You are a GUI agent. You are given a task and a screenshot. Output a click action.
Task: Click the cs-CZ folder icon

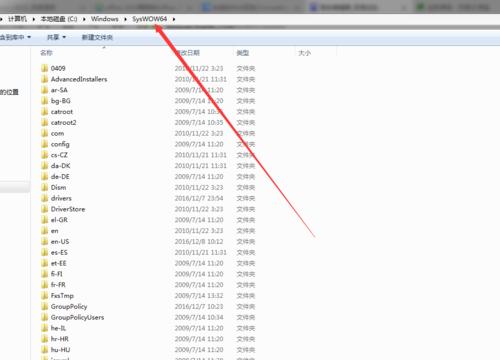pos(44,155)
